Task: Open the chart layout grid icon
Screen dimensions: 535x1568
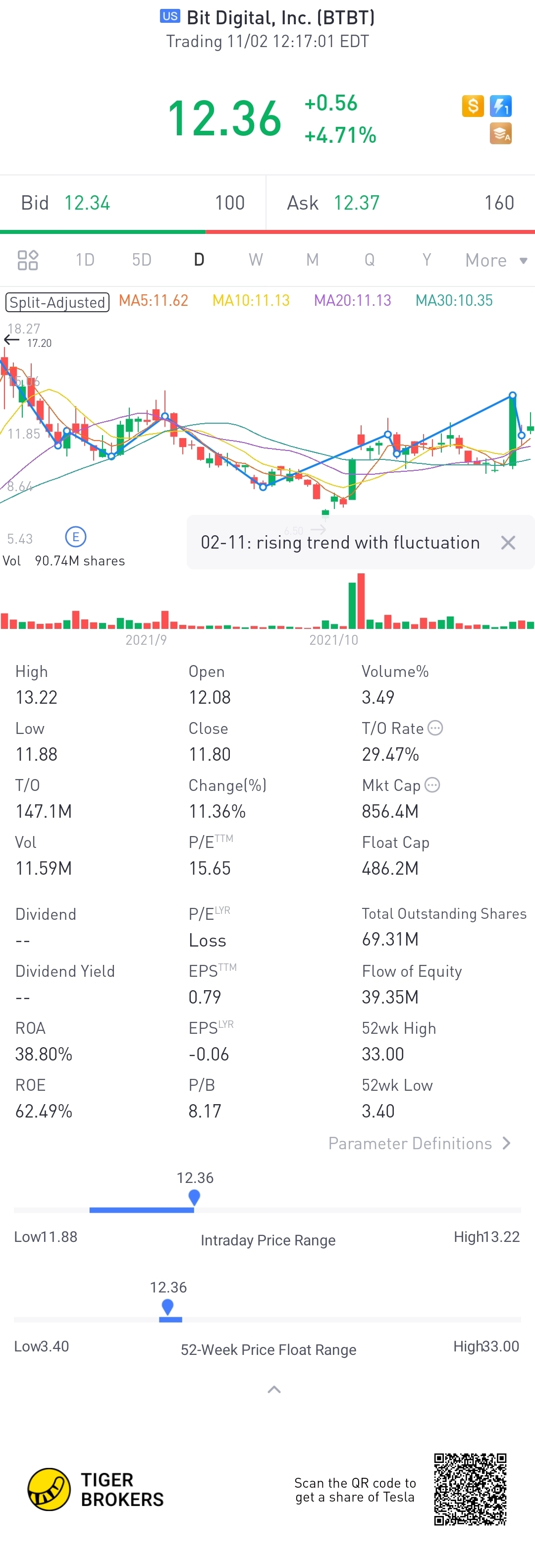Action: click(x=27, y=260)
